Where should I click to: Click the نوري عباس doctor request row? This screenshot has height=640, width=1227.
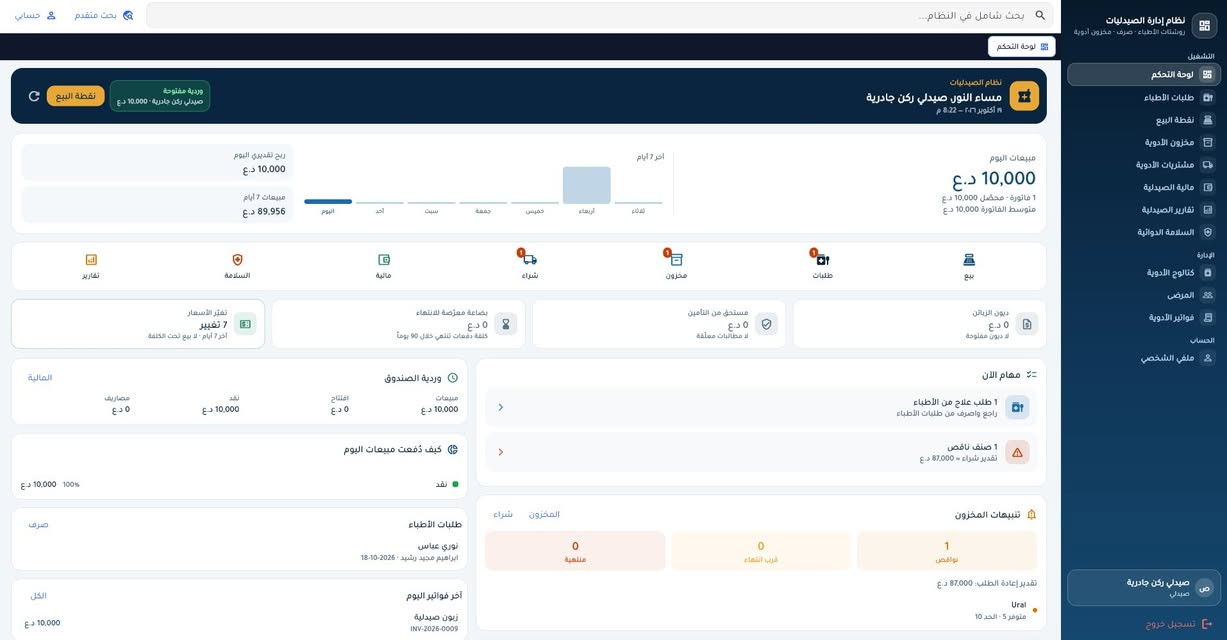pos(240,551)
